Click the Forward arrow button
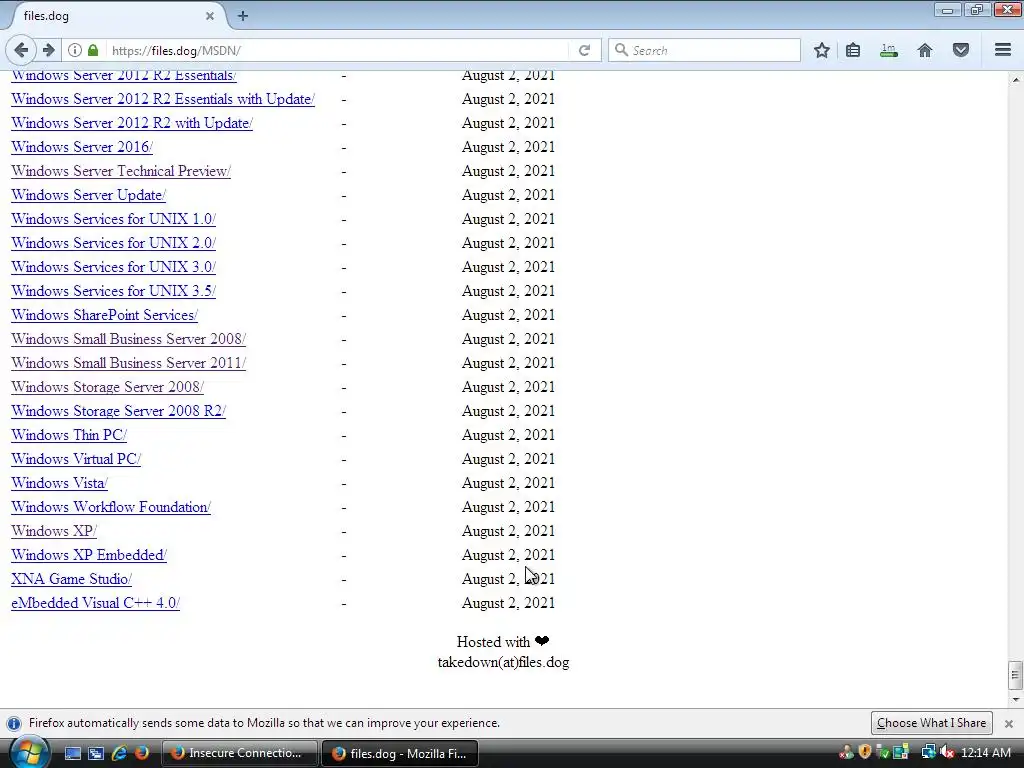 (48, 50)
